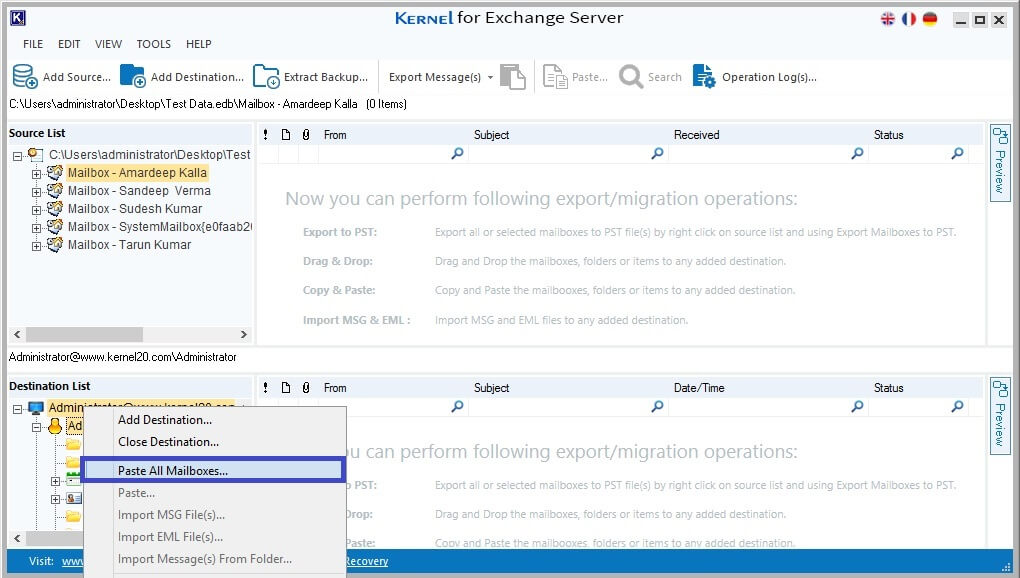The height and width of the screenshot is (578, 1020).
Task: Open the TOOLS menu
Action: coord(154,44)
